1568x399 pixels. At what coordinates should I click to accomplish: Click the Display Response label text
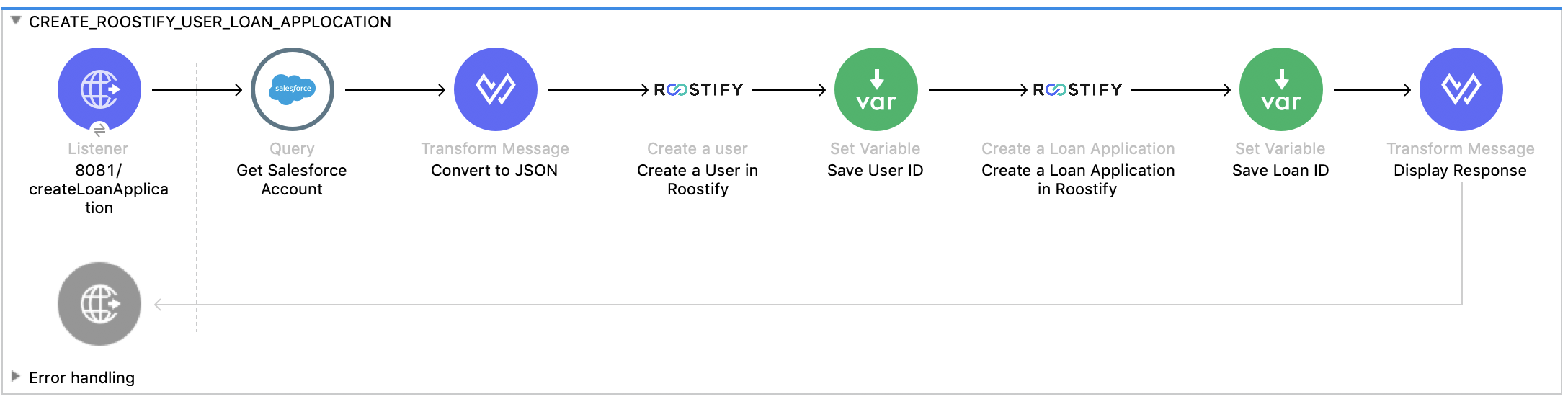1460,171
